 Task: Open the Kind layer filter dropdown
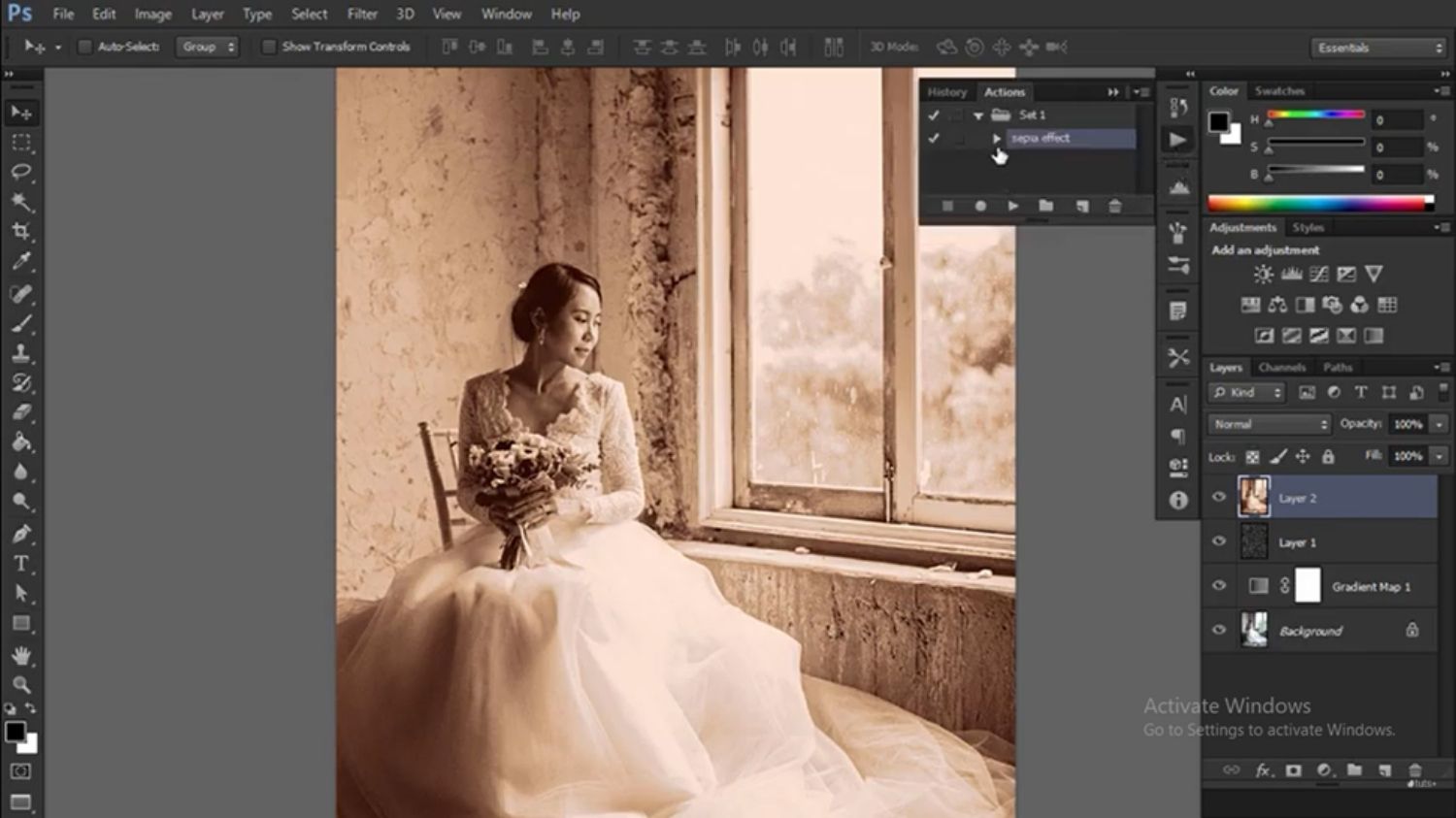(1247, 393)
